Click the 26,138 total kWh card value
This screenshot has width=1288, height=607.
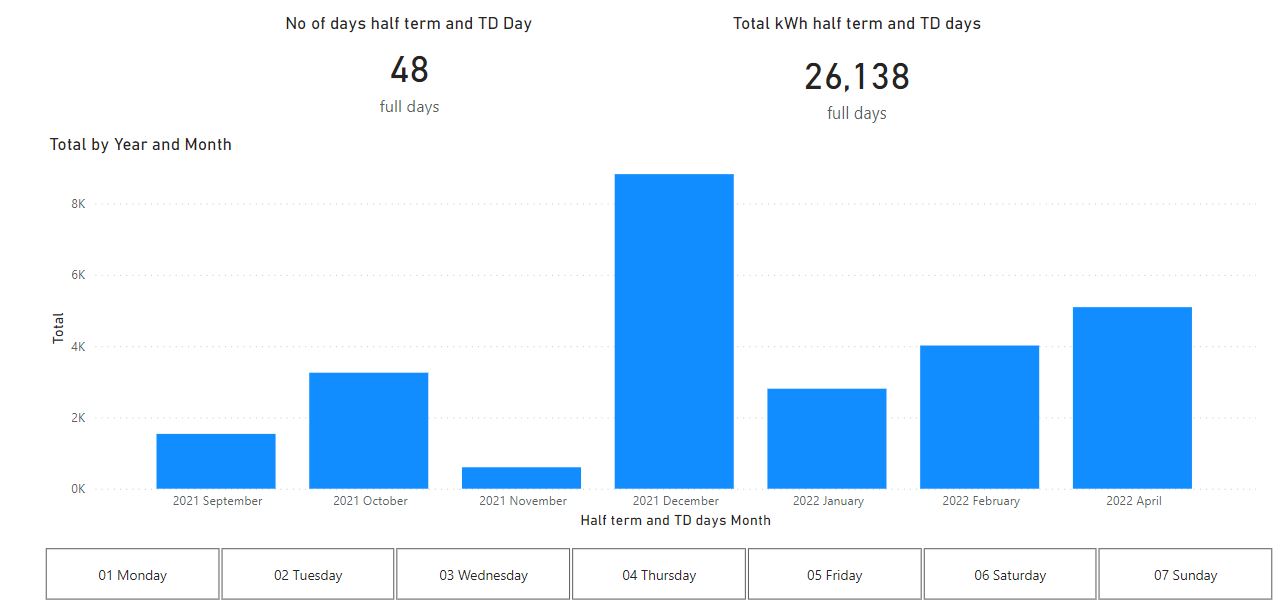(x=857, y=77)
